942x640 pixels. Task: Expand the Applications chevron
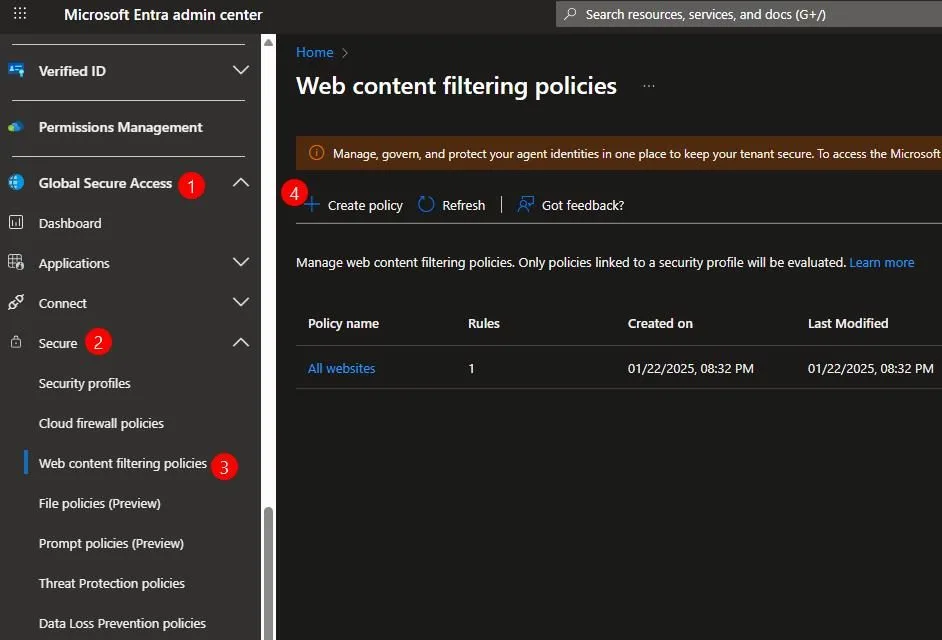(x=241, y=262)
